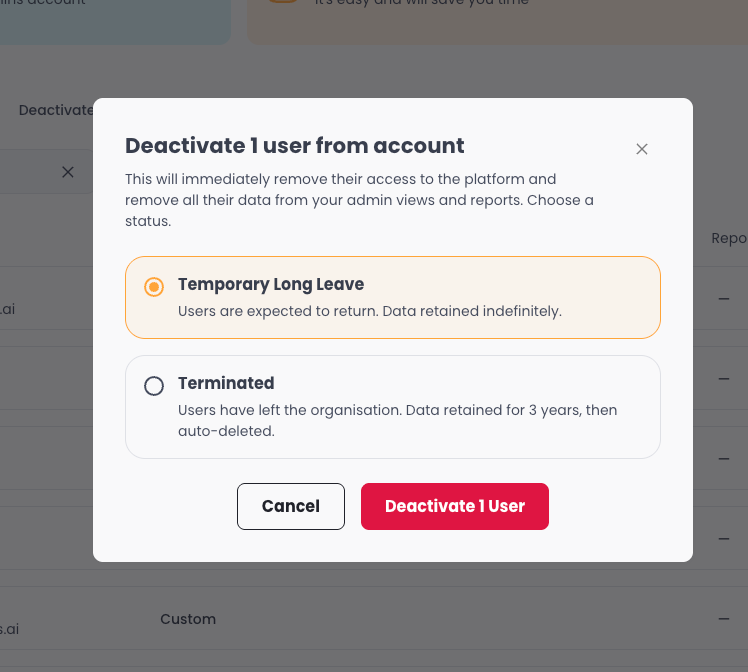Click the dash in the Custom row

point(724,619)
